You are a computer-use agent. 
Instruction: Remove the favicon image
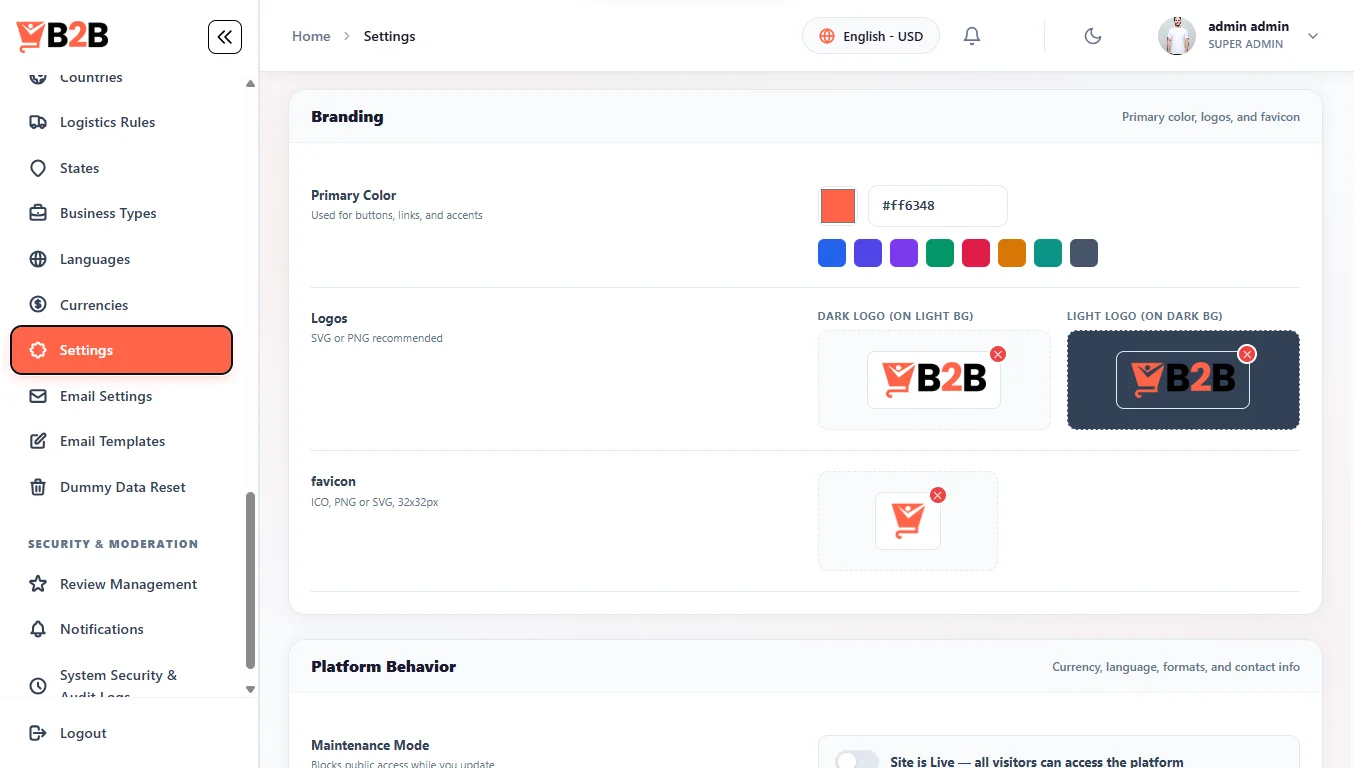938,495
